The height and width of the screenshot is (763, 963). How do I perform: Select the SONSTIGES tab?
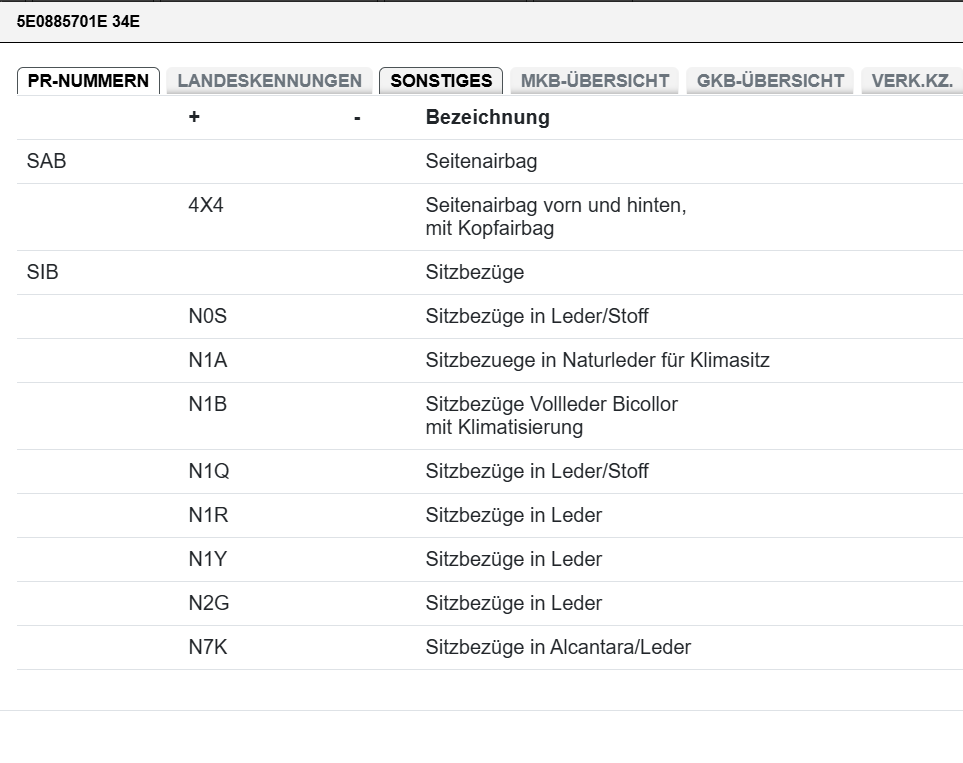click(441, 81)
